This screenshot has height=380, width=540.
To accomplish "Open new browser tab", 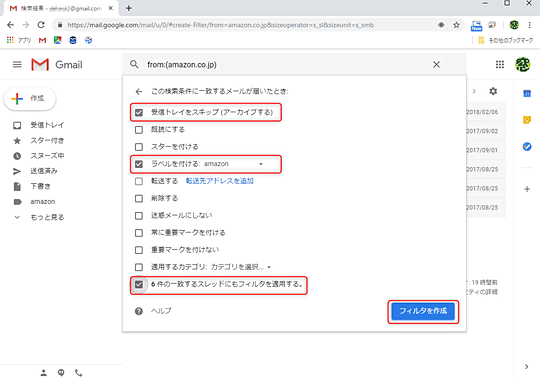I will click(x=128, y=8).
